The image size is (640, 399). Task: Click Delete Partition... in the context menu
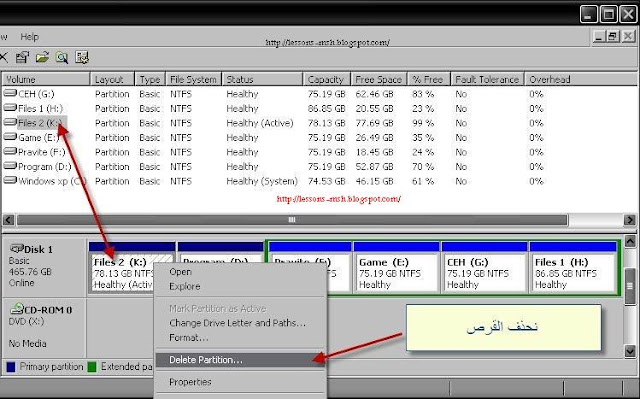click(x=240, y=360)
